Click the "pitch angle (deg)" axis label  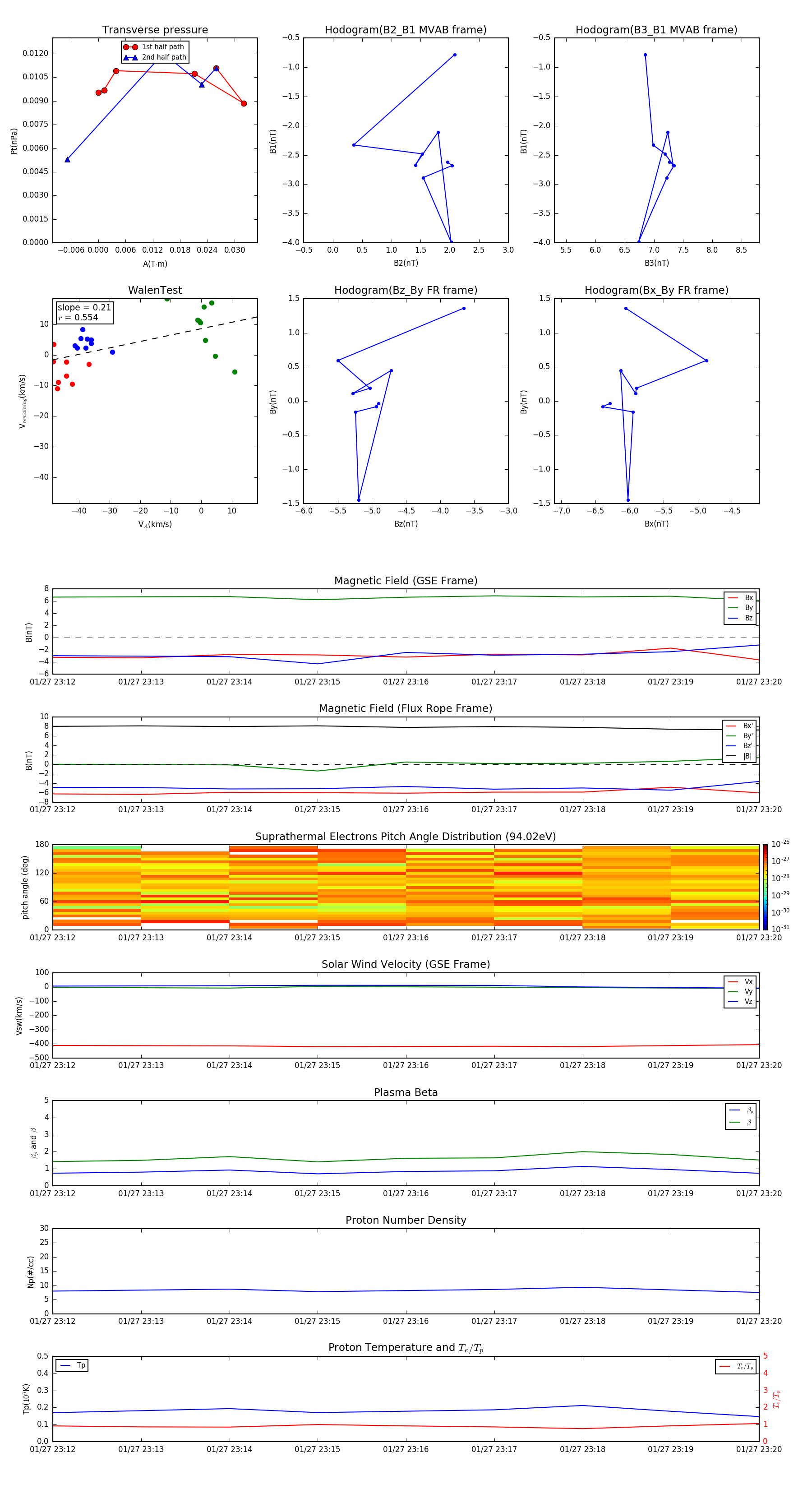pos(25,887)
